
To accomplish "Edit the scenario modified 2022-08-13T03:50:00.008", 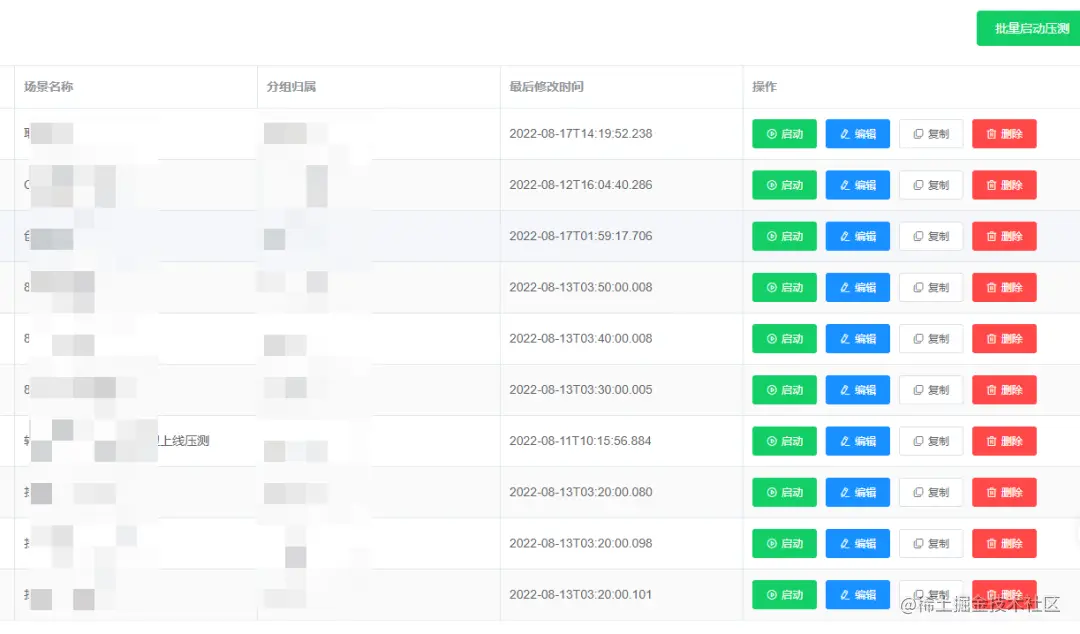I will [858, 287].
